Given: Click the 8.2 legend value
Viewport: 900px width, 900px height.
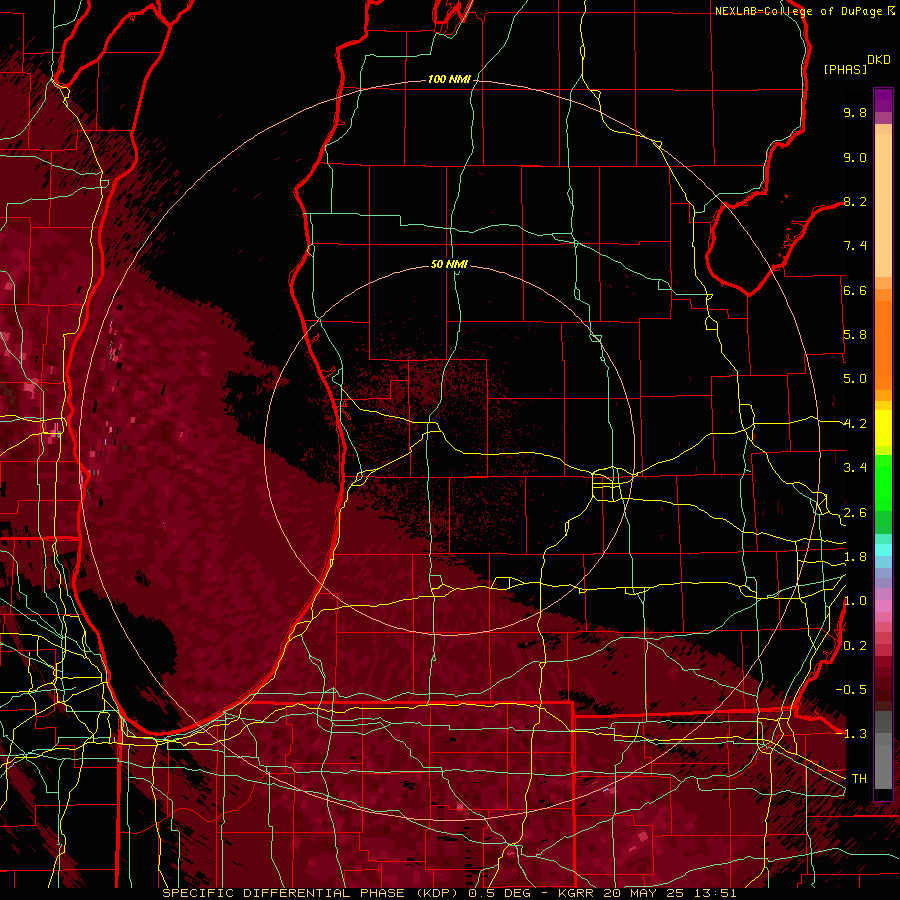Looking at the screenshot, I should [855, 201].
